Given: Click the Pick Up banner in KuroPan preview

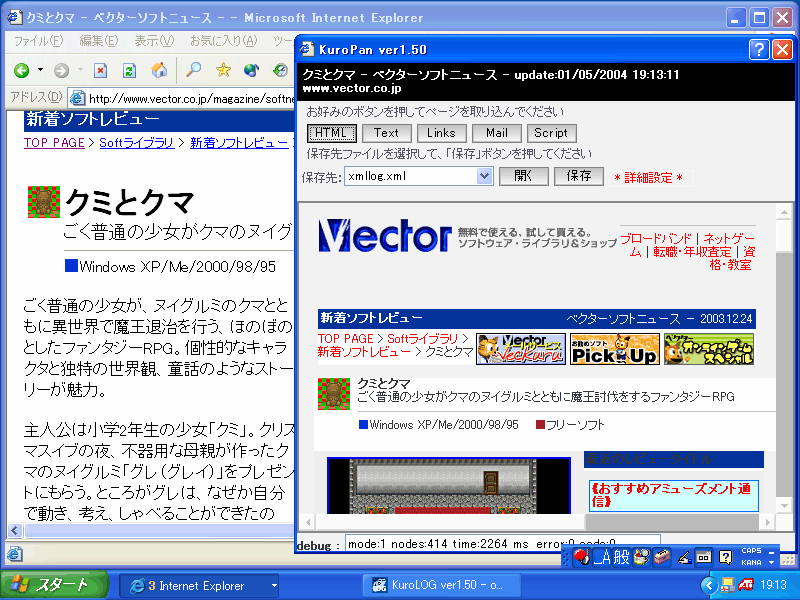Looking at the screenshot, I should [615, 349].
